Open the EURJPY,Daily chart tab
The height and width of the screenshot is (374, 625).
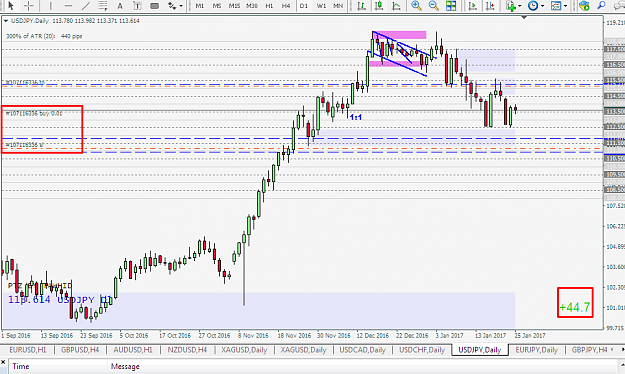click(537, 350)
